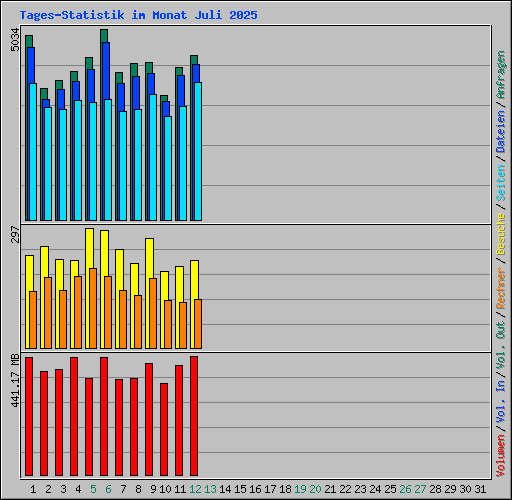Click green day '19' on the x-axis
The height and width of the screenshot is (500, 512).
[x=300, y=489]
